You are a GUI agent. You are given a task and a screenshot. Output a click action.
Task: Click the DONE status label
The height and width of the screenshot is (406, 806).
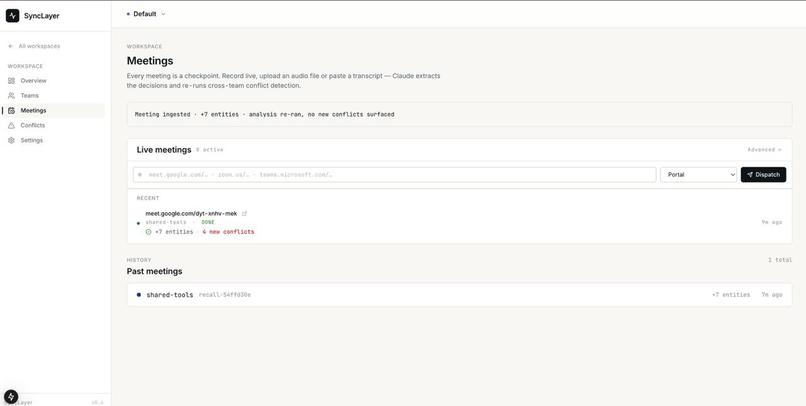[208, 223]
